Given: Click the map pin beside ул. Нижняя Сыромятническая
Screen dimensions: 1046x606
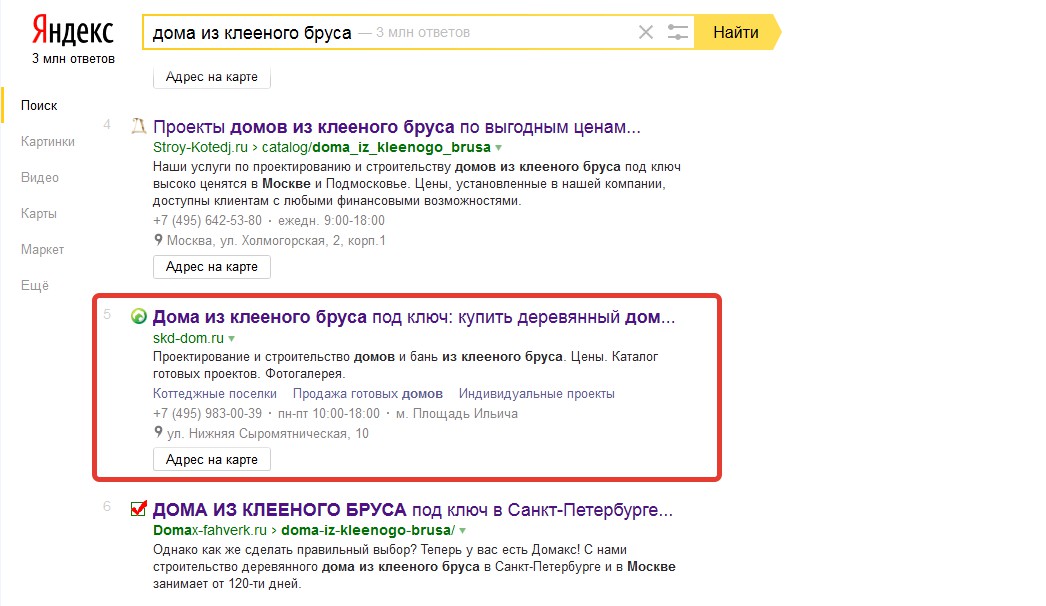Looking at the screenshot, I should click(158, 432).
